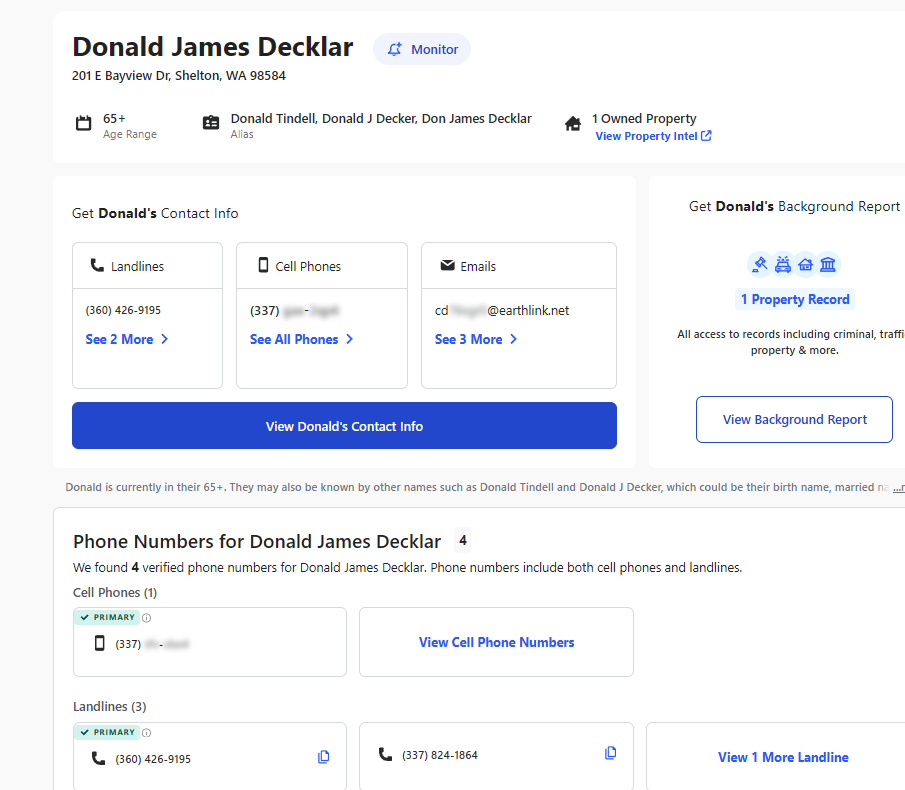Click the Monitor bell button

pyautogui.click(x=422, y=49)
